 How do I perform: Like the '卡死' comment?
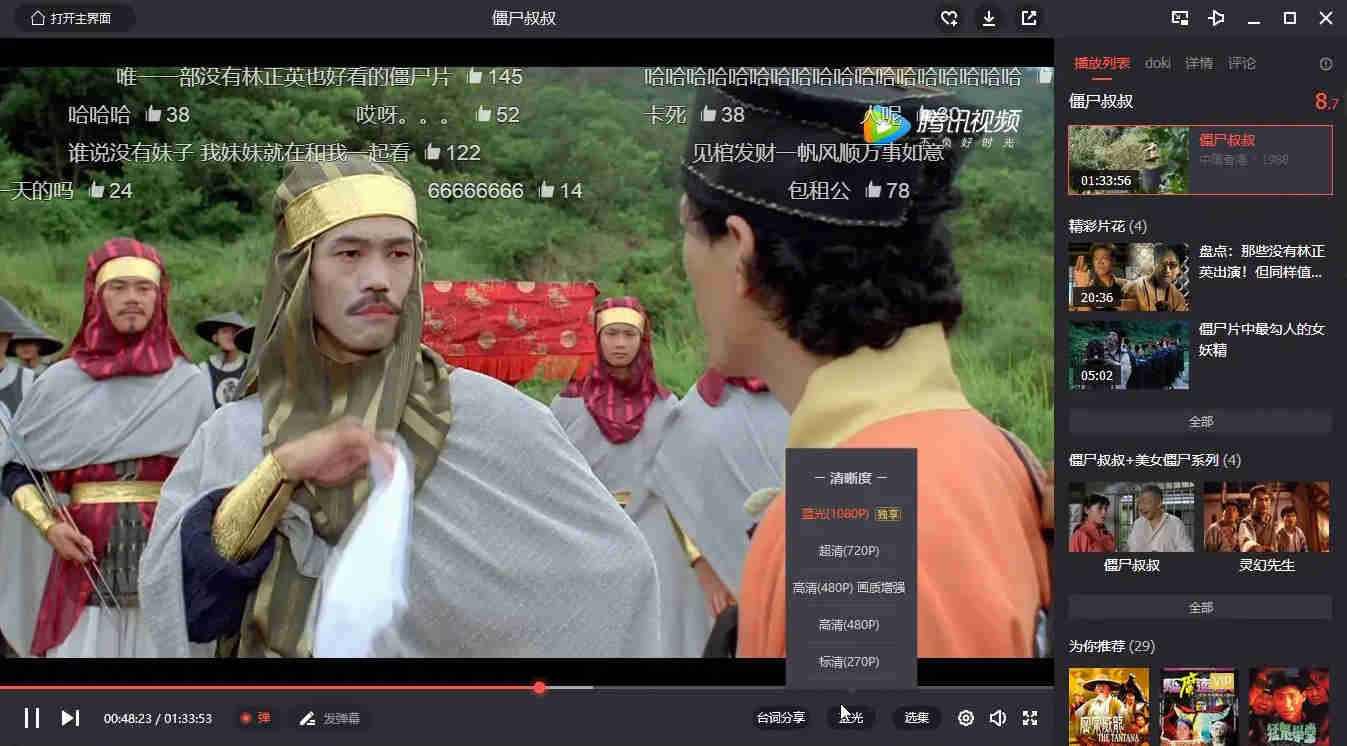[708, 114]
